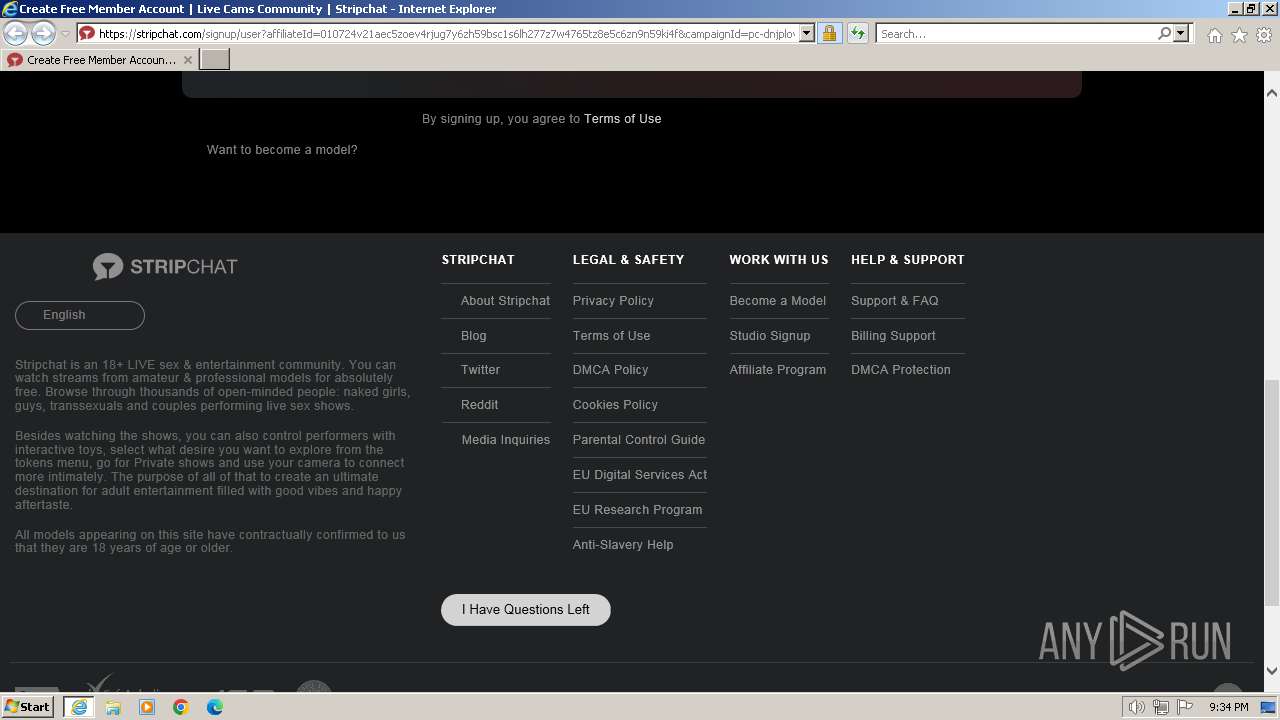The image size is (1280, 720).
Task: Click the vertical scrollbar thumb
Action: coord(1272,492)
